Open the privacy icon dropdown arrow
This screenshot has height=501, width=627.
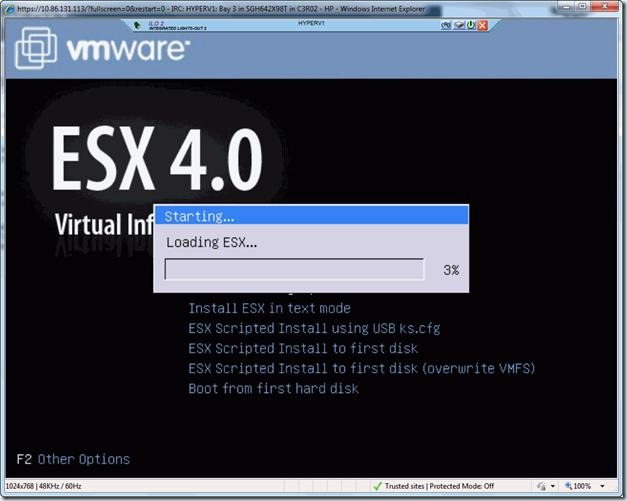(x=553, y=486)
